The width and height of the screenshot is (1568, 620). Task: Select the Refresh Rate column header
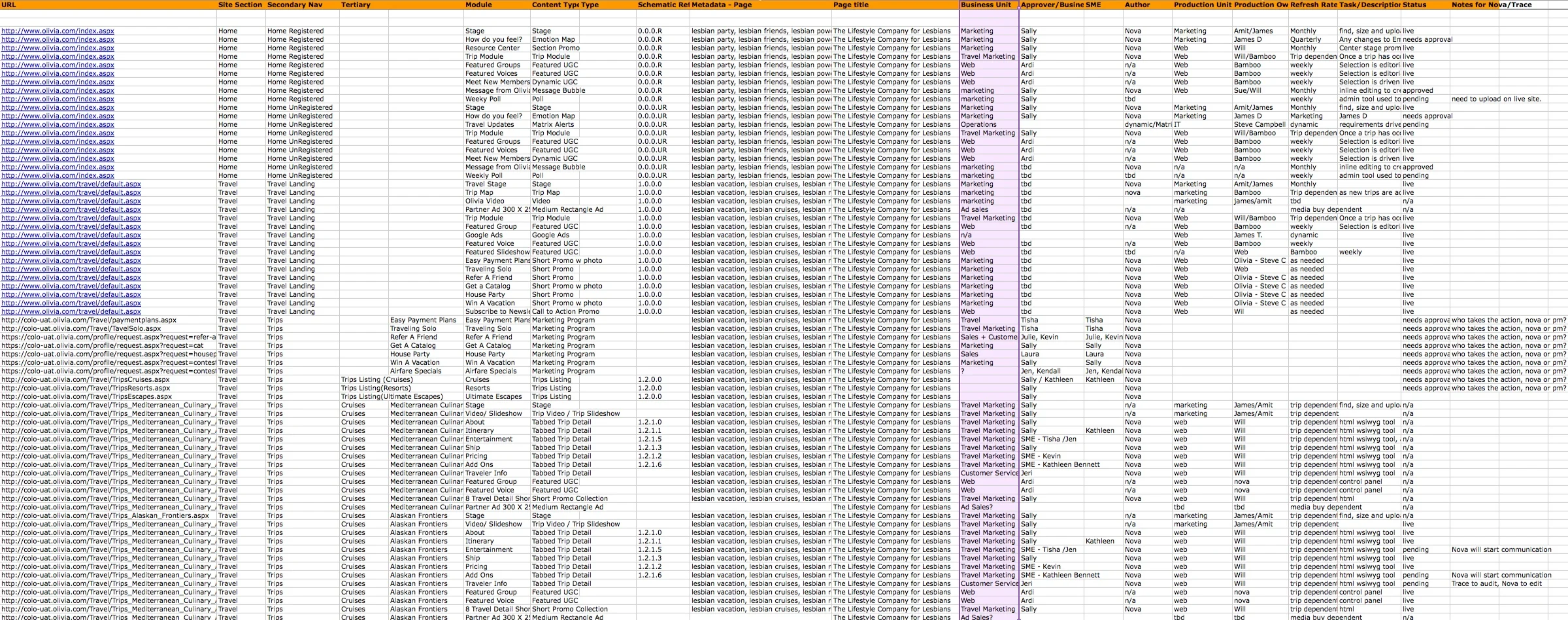click(x=1313, y=5)
